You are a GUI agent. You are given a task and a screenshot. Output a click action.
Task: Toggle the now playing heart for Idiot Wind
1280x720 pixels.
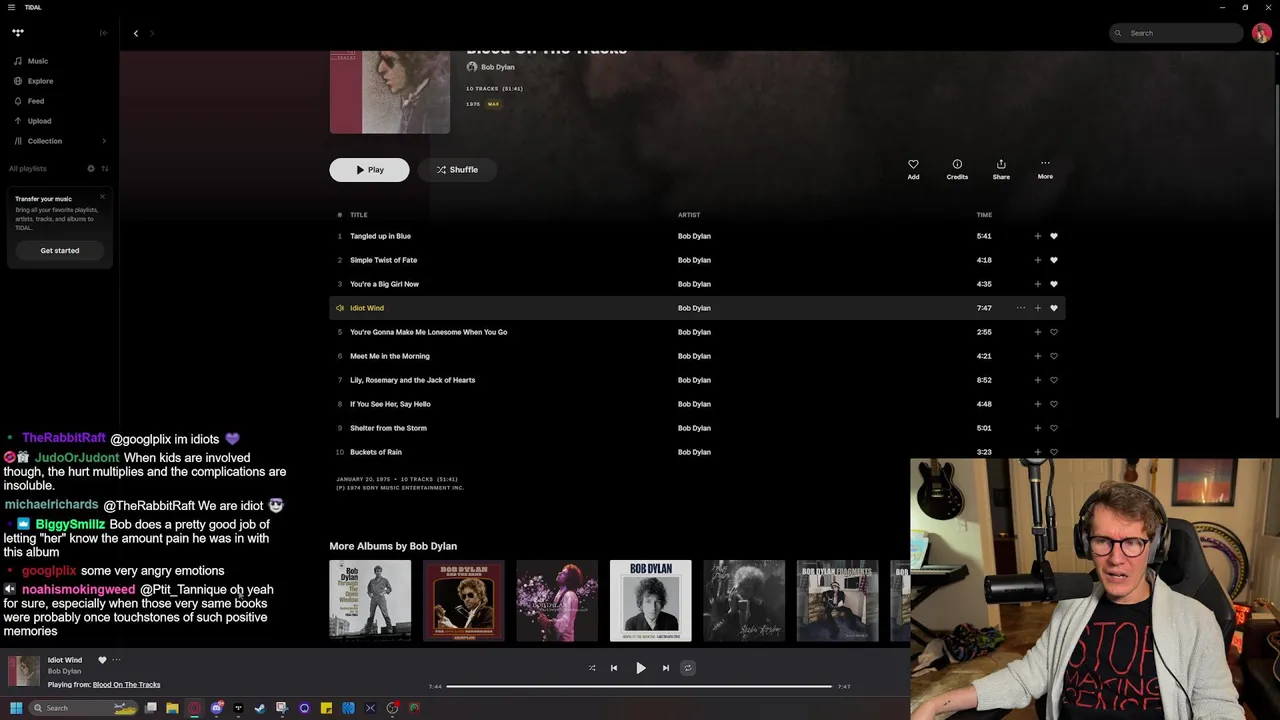pyautogui.click(x=102, y=660)
